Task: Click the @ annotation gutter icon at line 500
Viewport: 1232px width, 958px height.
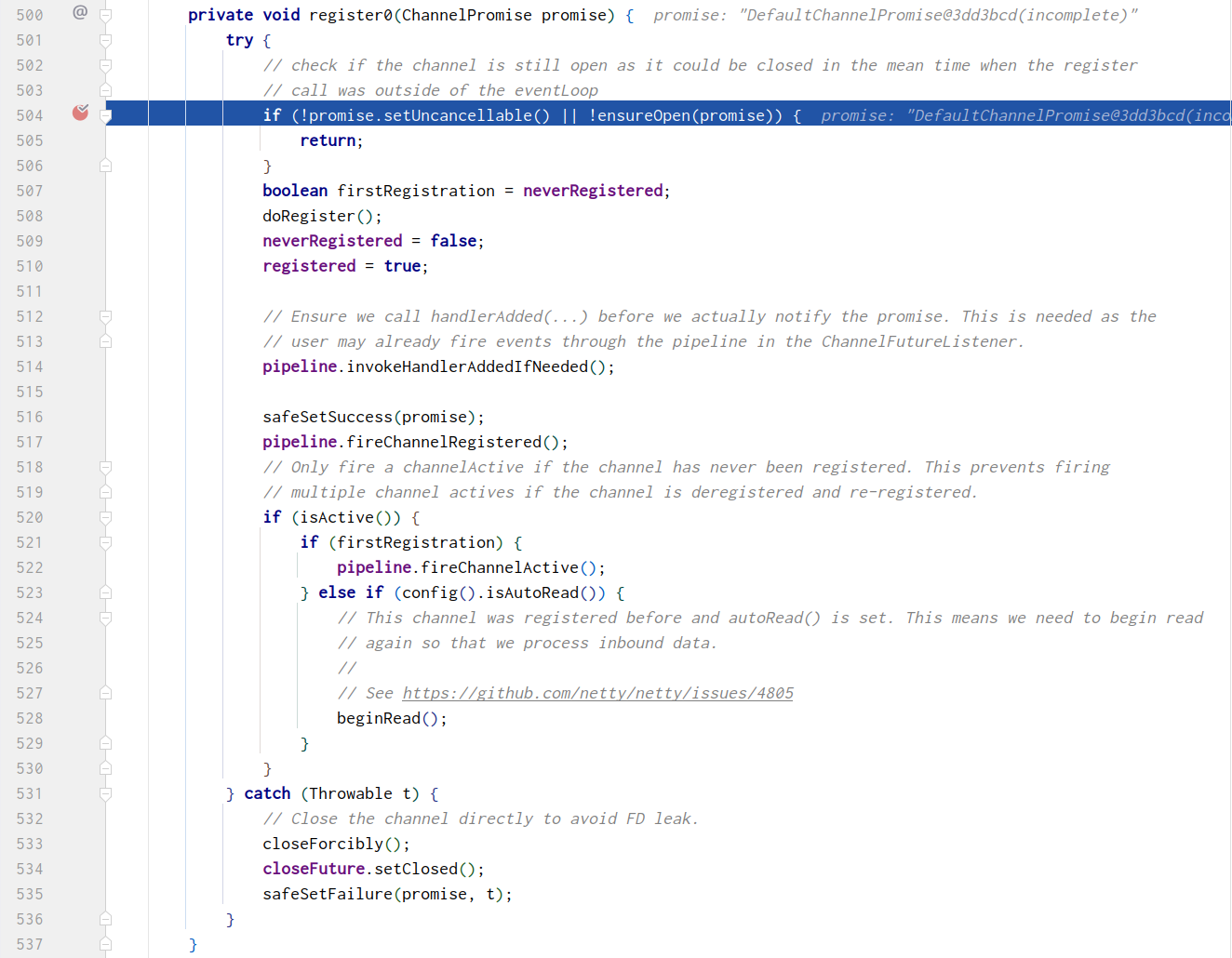Action: 80,12
